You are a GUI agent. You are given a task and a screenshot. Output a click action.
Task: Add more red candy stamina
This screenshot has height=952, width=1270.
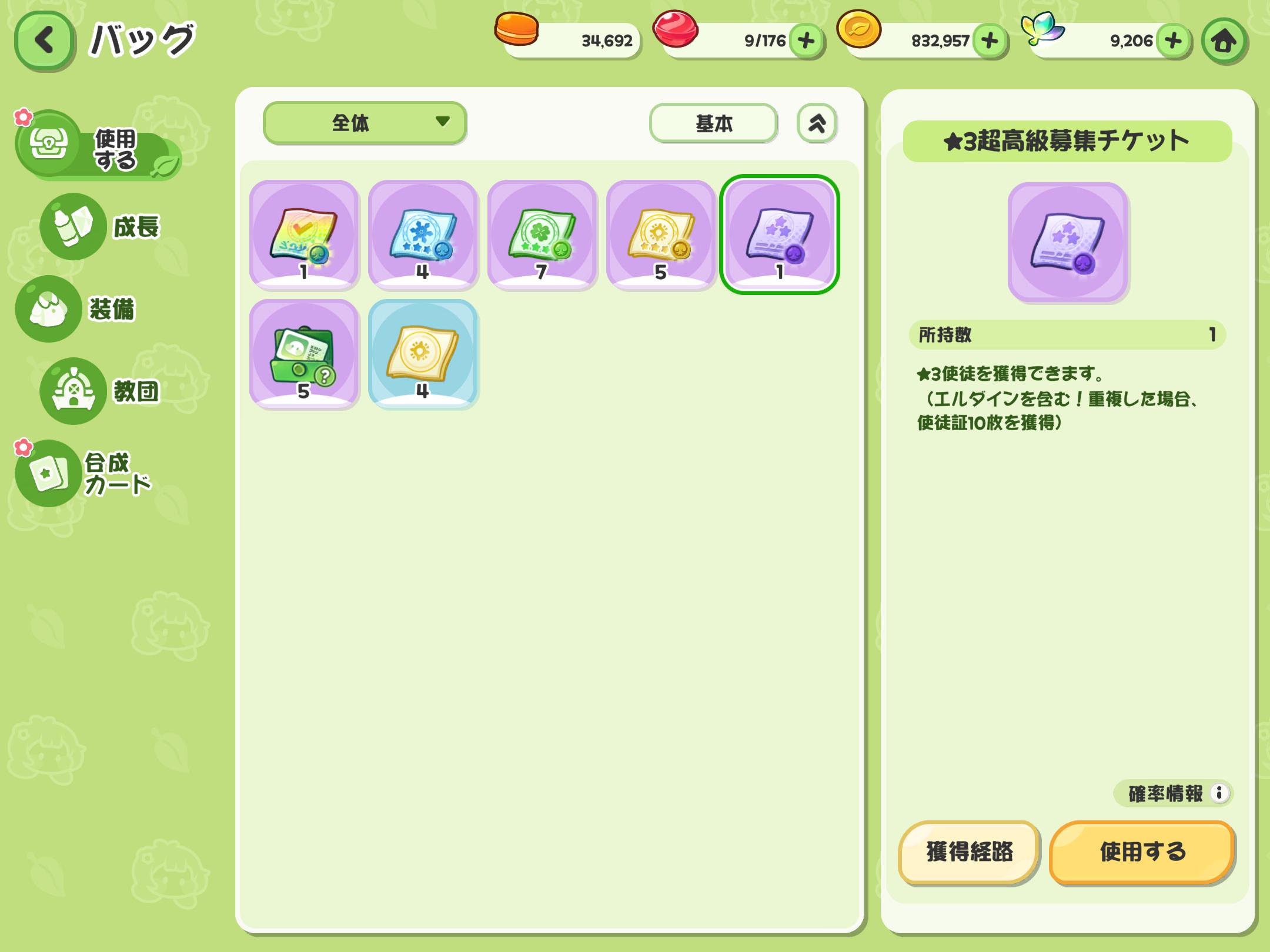click(x=806, y=41)
